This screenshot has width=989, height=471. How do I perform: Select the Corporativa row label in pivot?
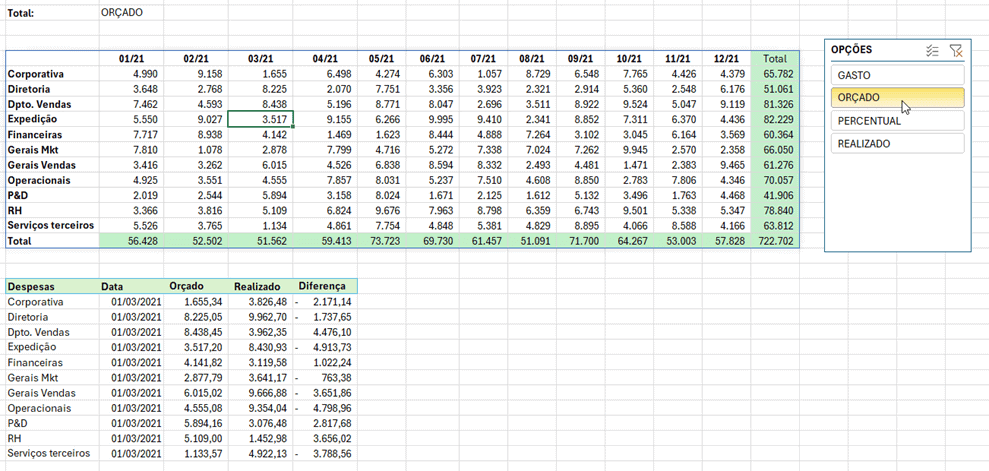click(52, 74)
